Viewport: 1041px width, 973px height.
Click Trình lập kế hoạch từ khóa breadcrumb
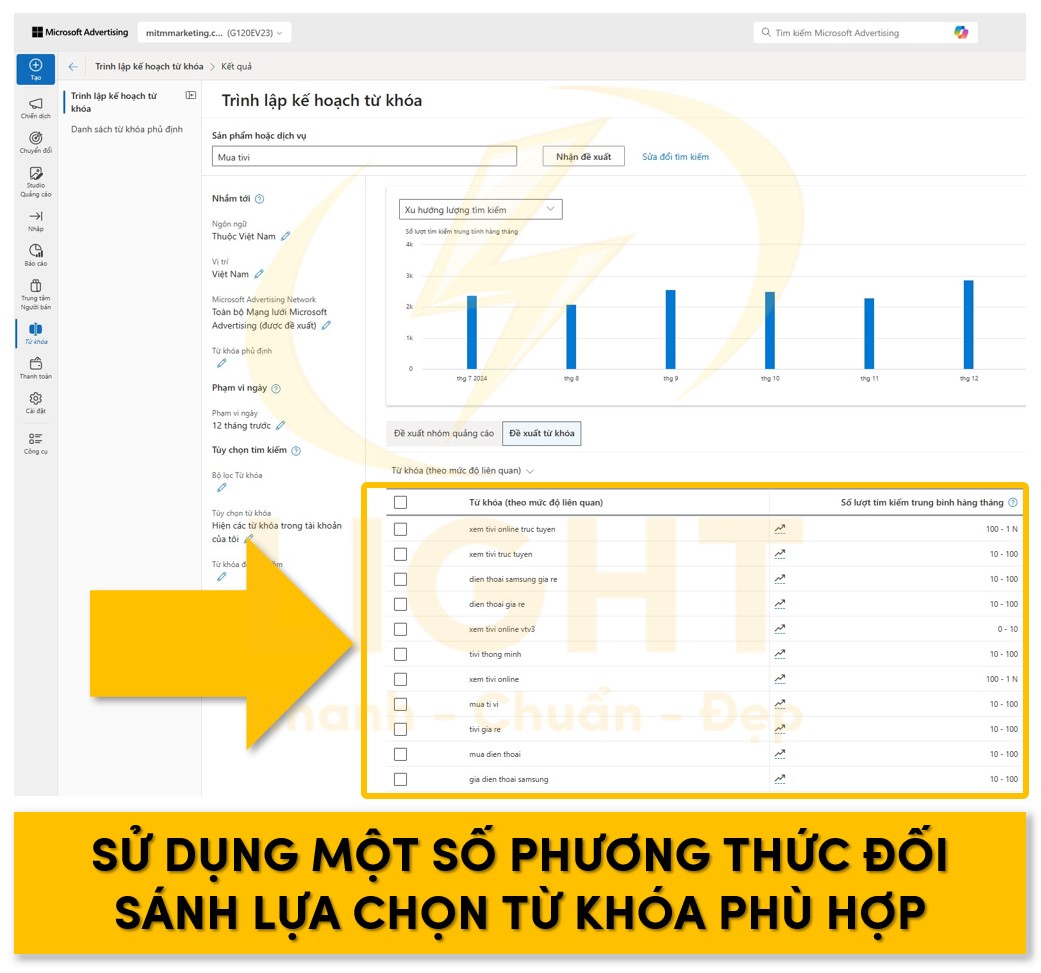(x=149, y=66)
